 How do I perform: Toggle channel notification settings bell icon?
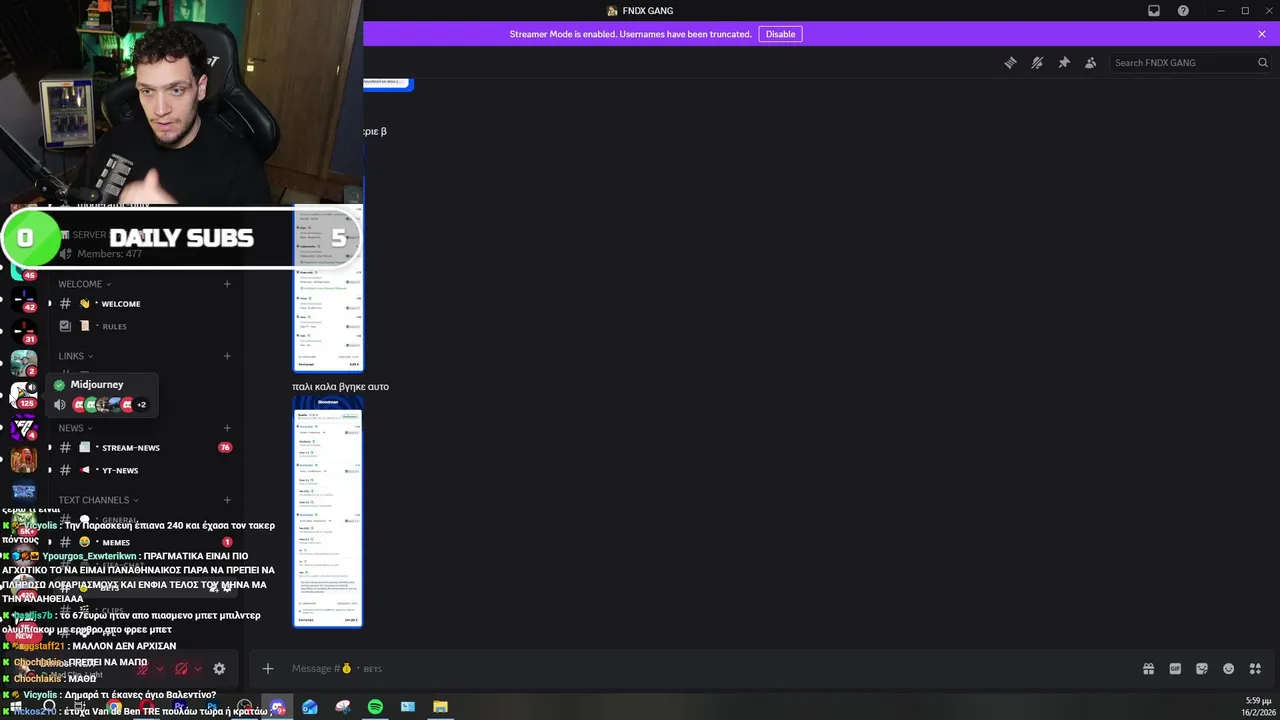[1037, 62]
